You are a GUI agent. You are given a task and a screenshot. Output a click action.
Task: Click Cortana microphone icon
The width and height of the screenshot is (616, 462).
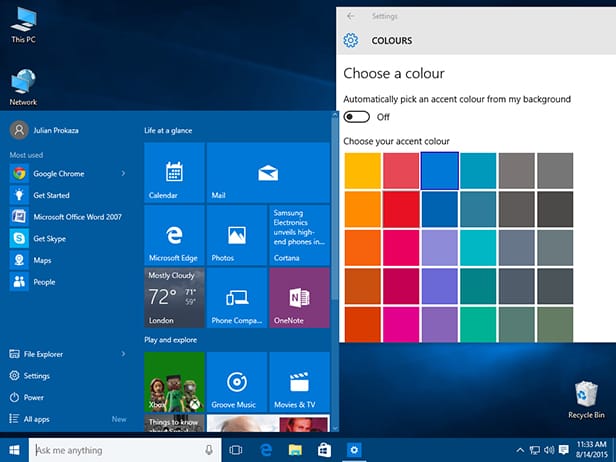(209, 450)
